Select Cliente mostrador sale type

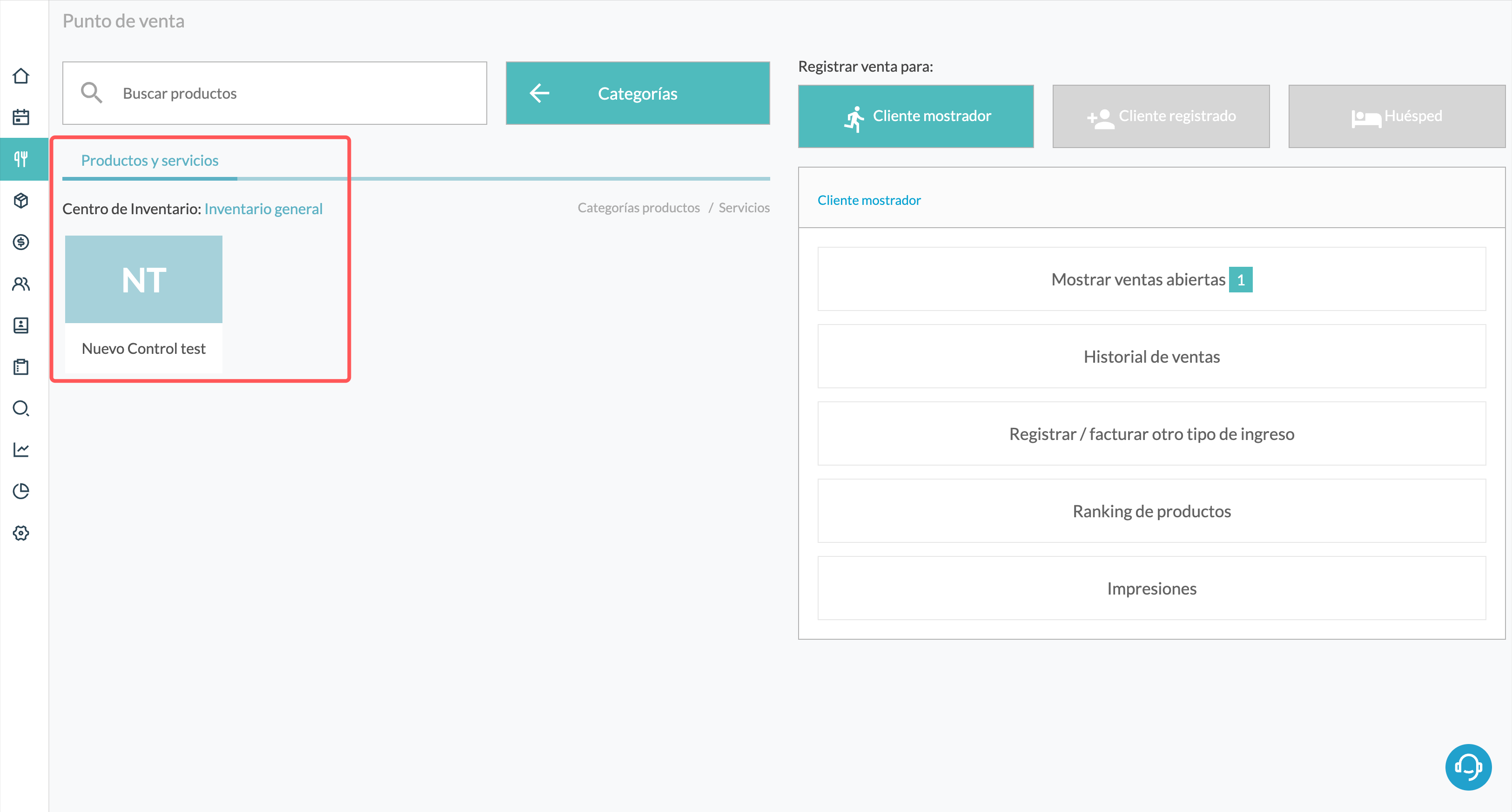click(916, 116)
